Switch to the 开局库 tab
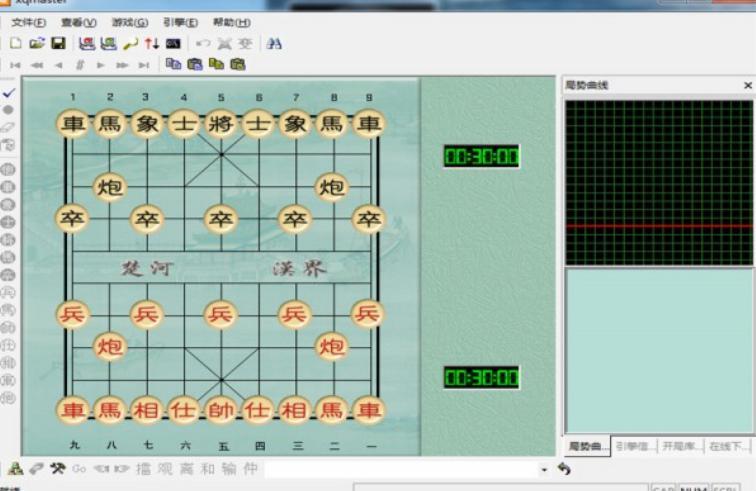756x491 pixels. click(680, 446)
